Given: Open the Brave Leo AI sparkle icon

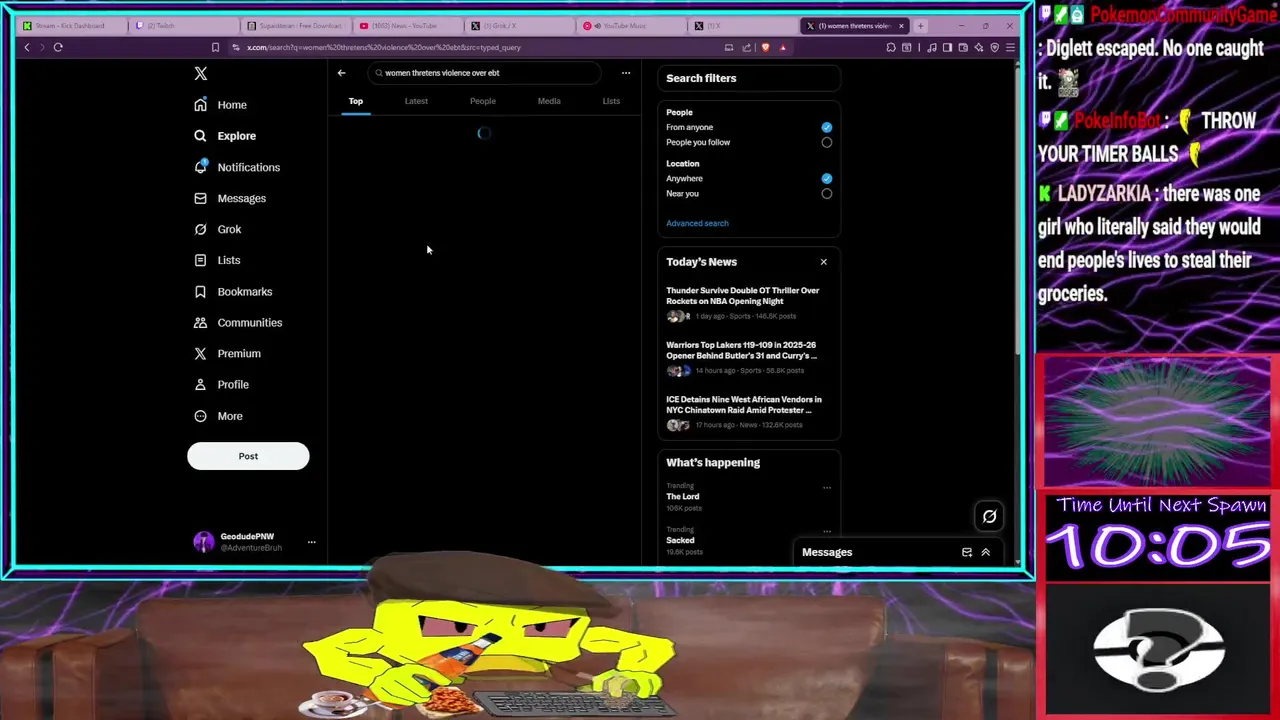Looking at the screenshot, I should 979,47.
